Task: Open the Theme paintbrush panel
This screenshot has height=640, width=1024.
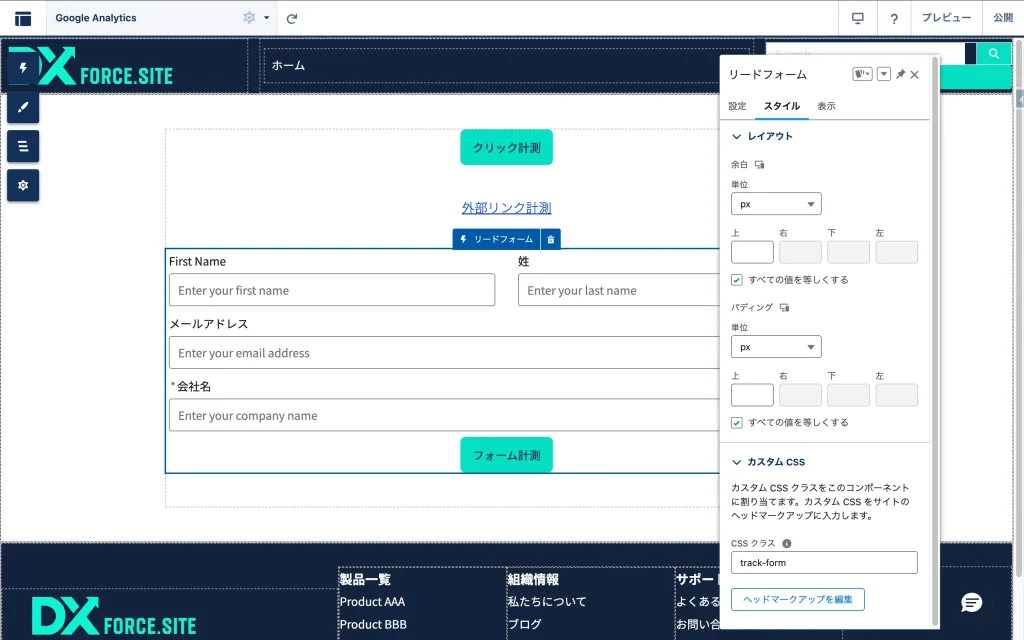Action: (23, 107)
